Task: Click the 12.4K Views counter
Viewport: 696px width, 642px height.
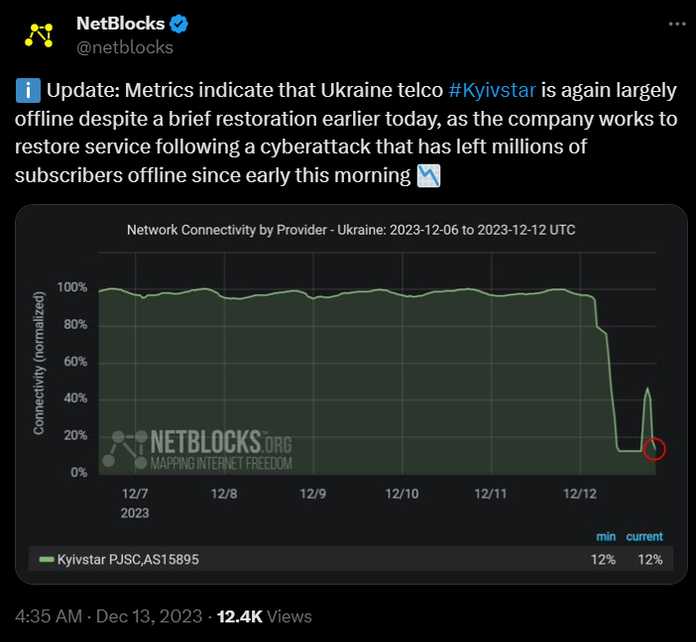Action: coord(264,616)
